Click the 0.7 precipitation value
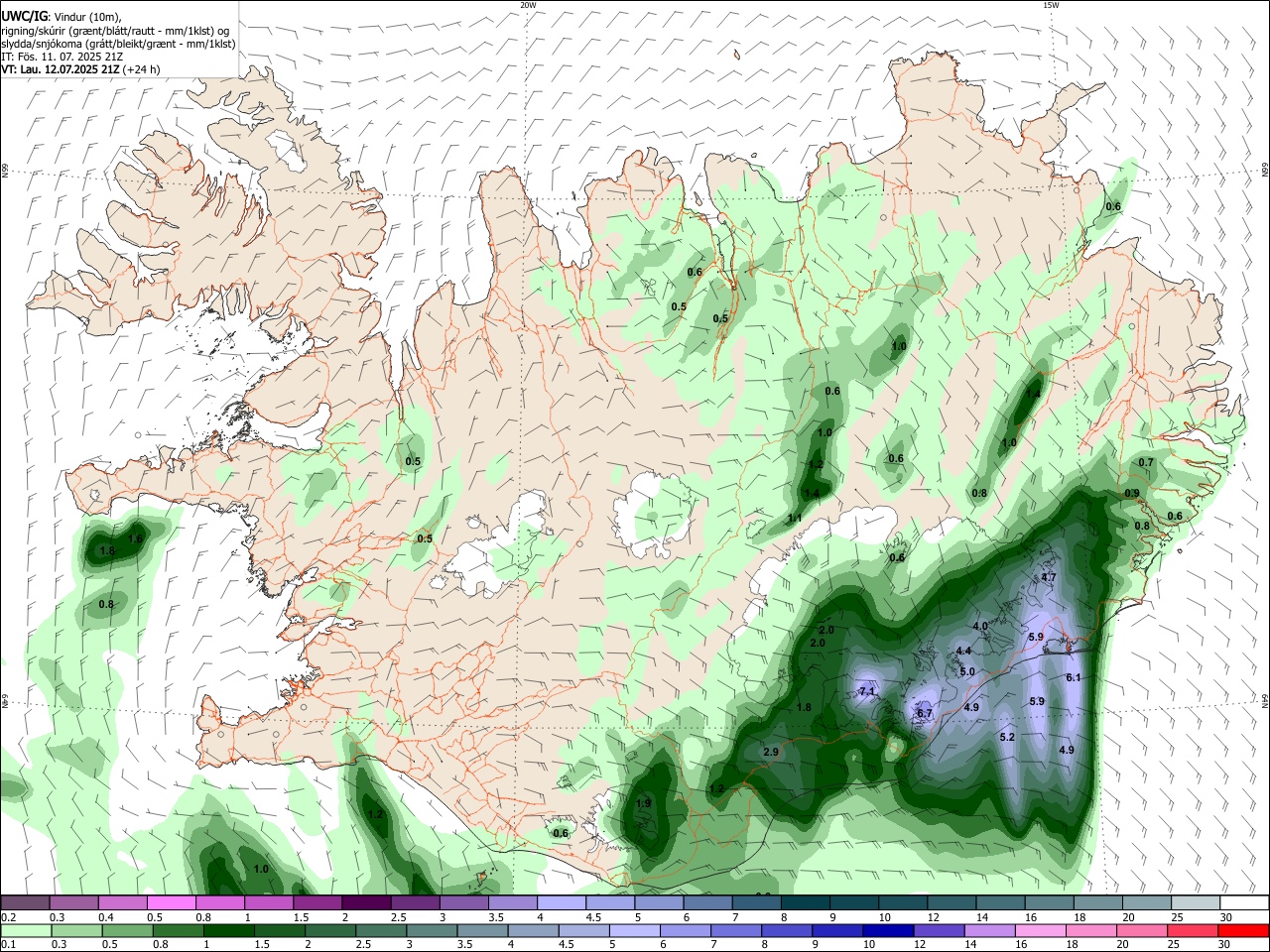Viewport: 1270px width, 952px height. coord(1146,463)
